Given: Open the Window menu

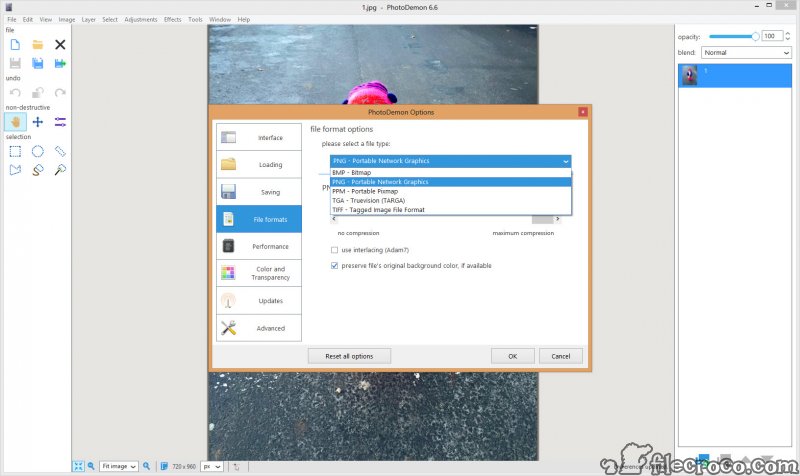Looking at the screenshot, I should (220, 19).
